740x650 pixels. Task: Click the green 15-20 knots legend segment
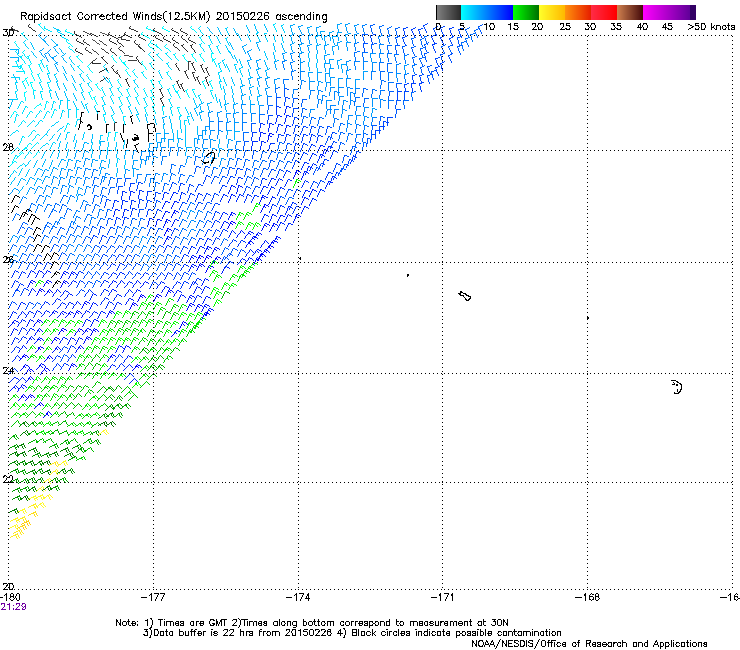(x=526, y=12)
